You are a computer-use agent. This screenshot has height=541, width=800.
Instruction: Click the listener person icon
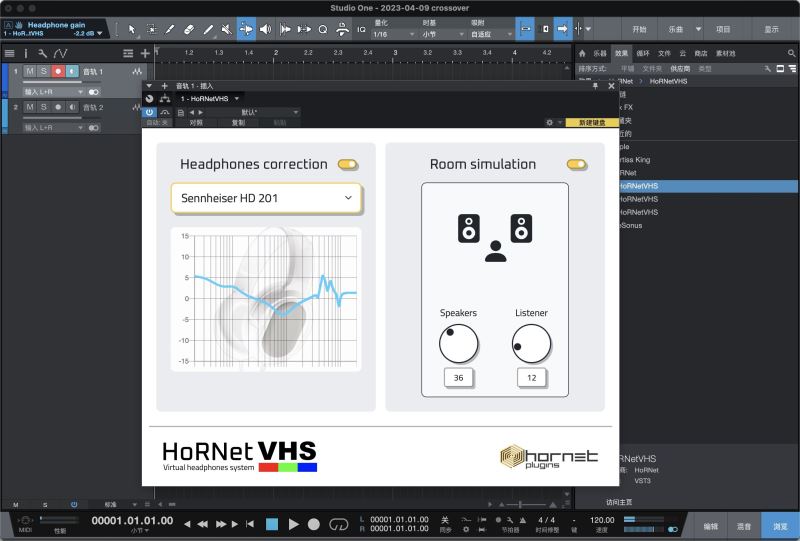495,251
